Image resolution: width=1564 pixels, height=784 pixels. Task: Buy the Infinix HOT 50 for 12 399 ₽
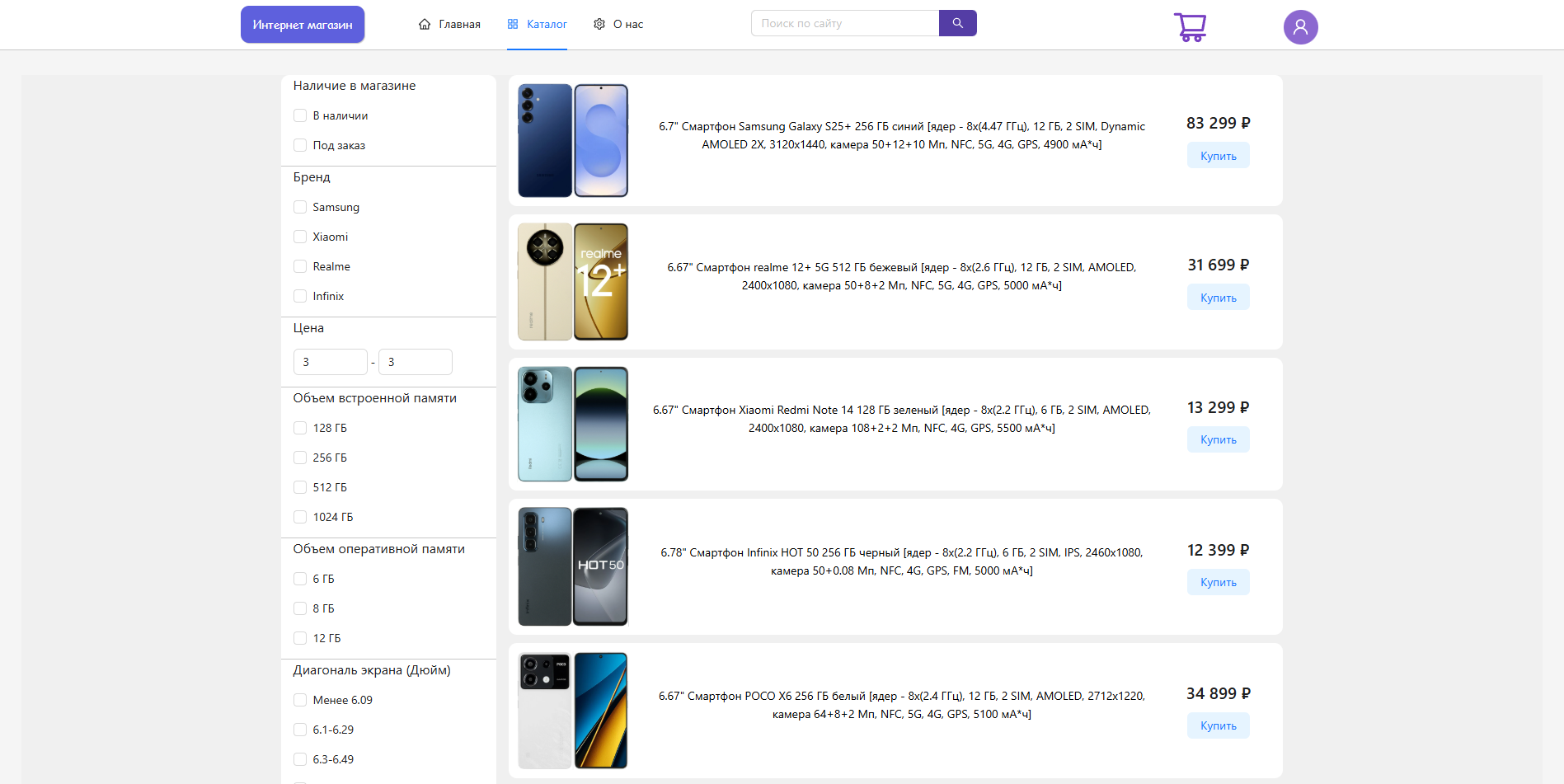(1218, 582)
